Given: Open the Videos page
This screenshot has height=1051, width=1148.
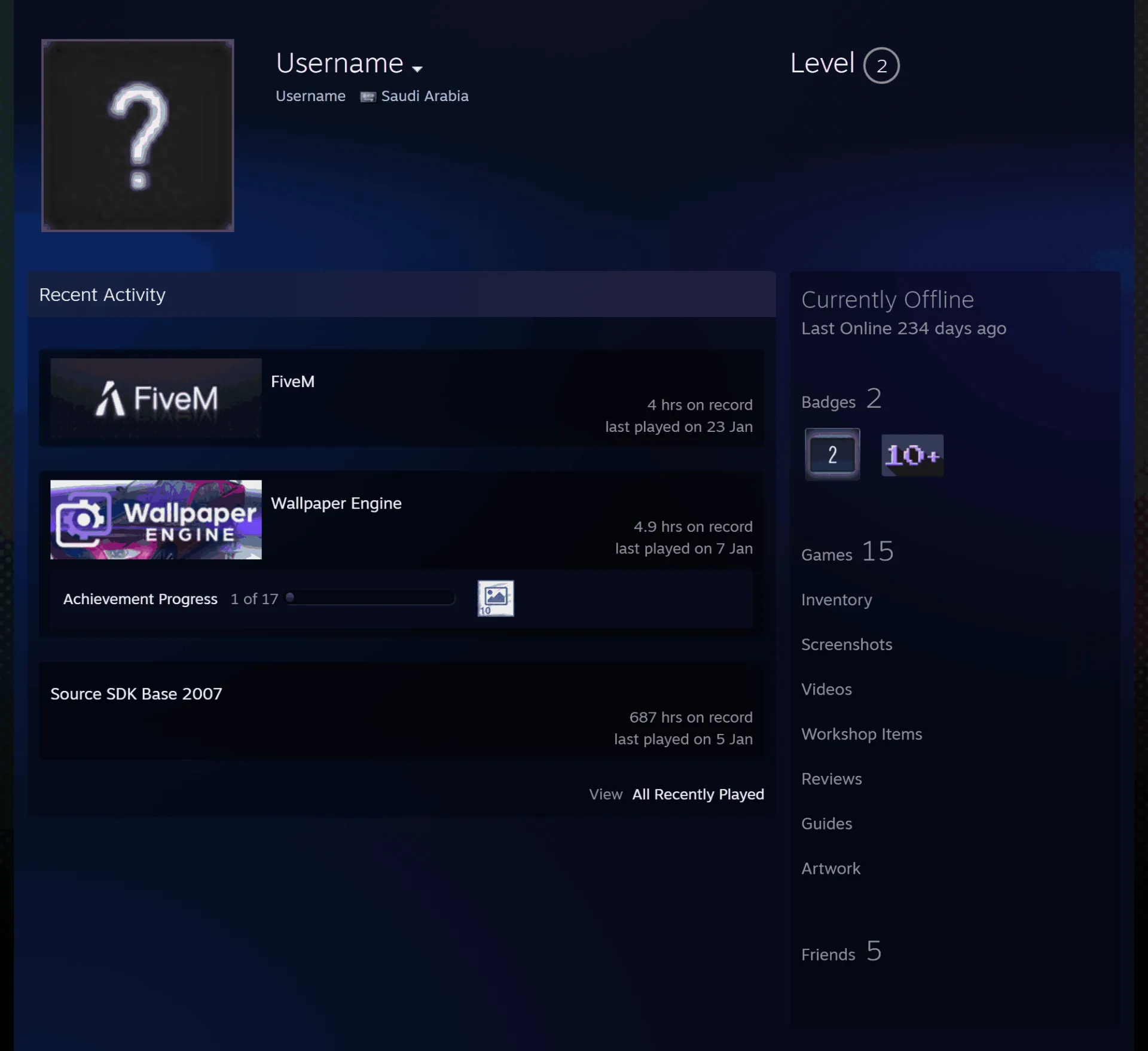Looking at the screenshot, I should click(x=826, y=689).
